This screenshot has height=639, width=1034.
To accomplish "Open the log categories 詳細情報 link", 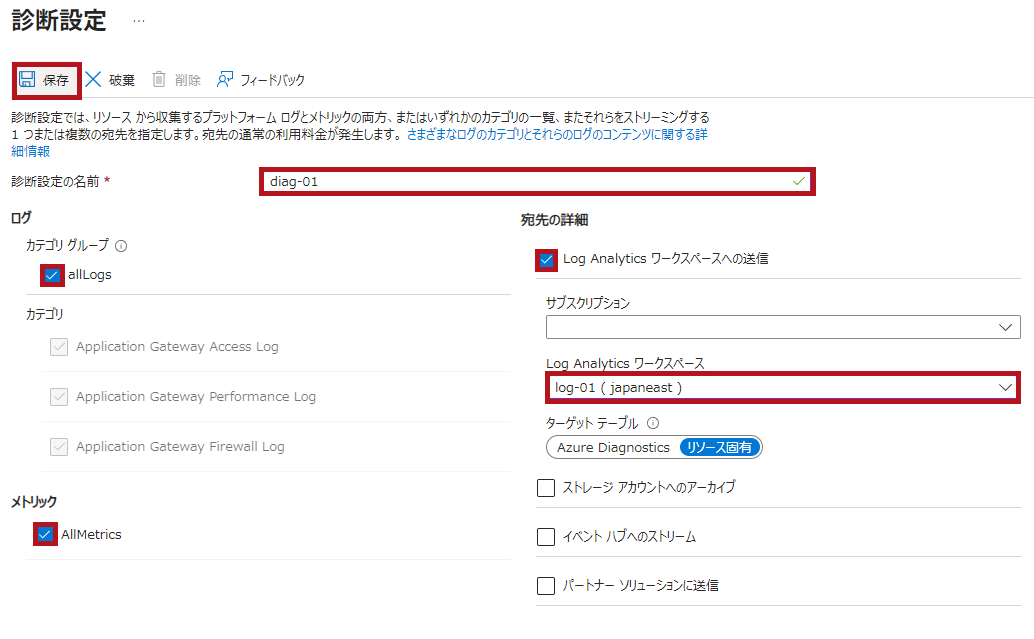I will (x=30, y=151).
